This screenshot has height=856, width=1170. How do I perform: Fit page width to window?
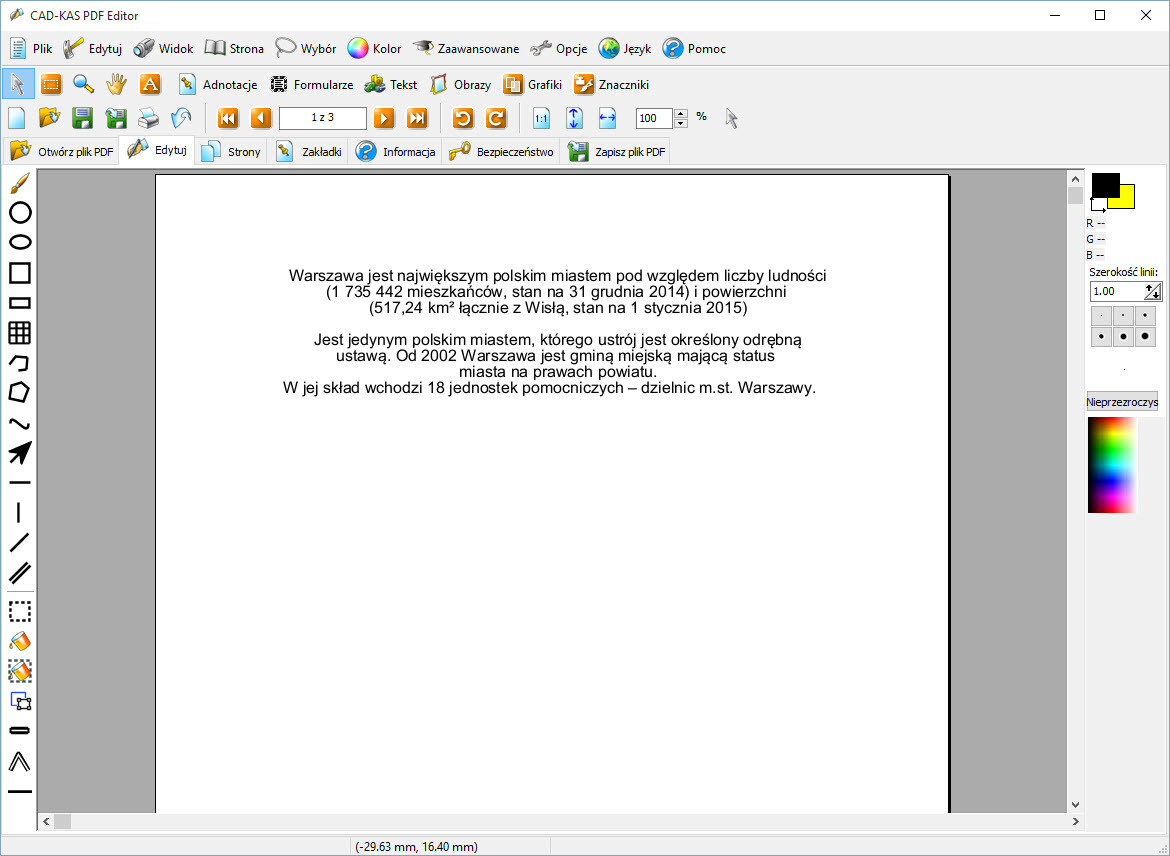coord(607,118)
